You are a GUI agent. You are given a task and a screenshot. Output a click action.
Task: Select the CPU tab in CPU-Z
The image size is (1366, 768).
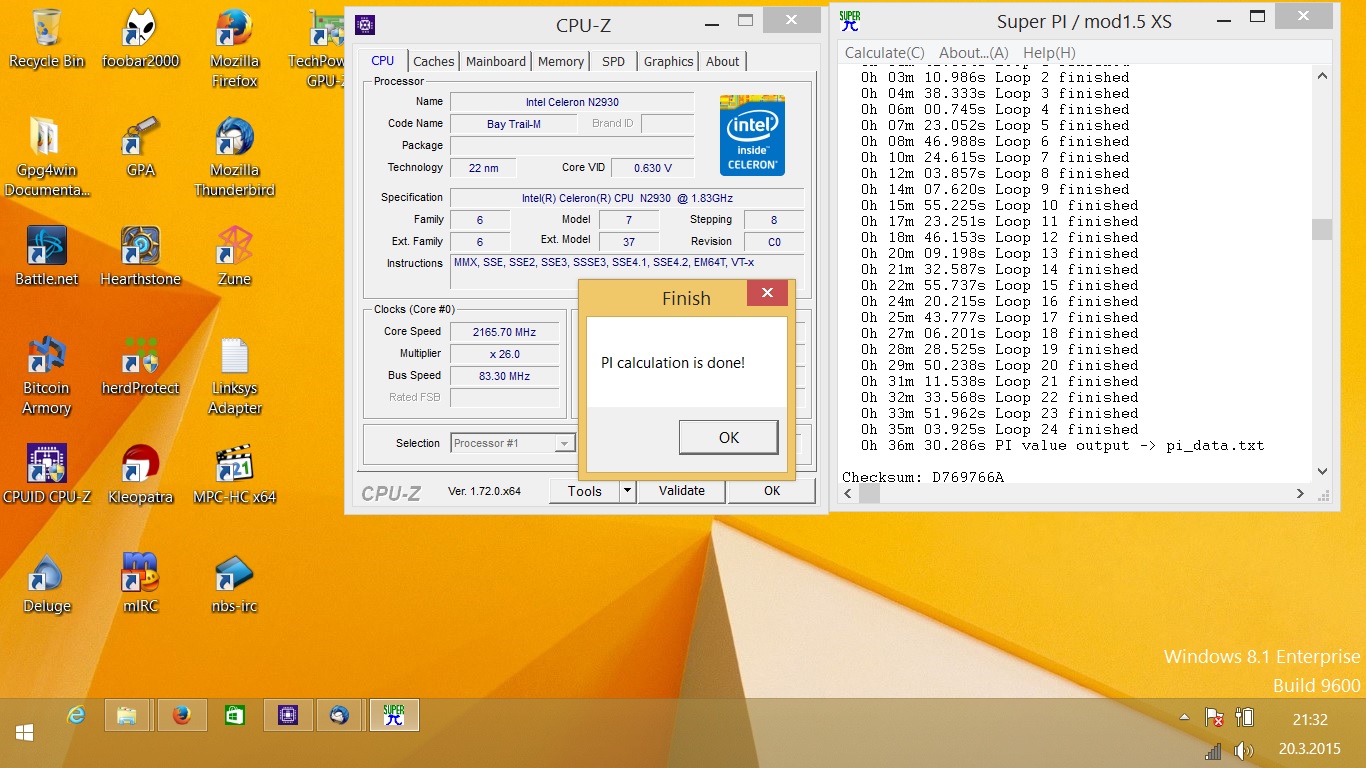383,60
